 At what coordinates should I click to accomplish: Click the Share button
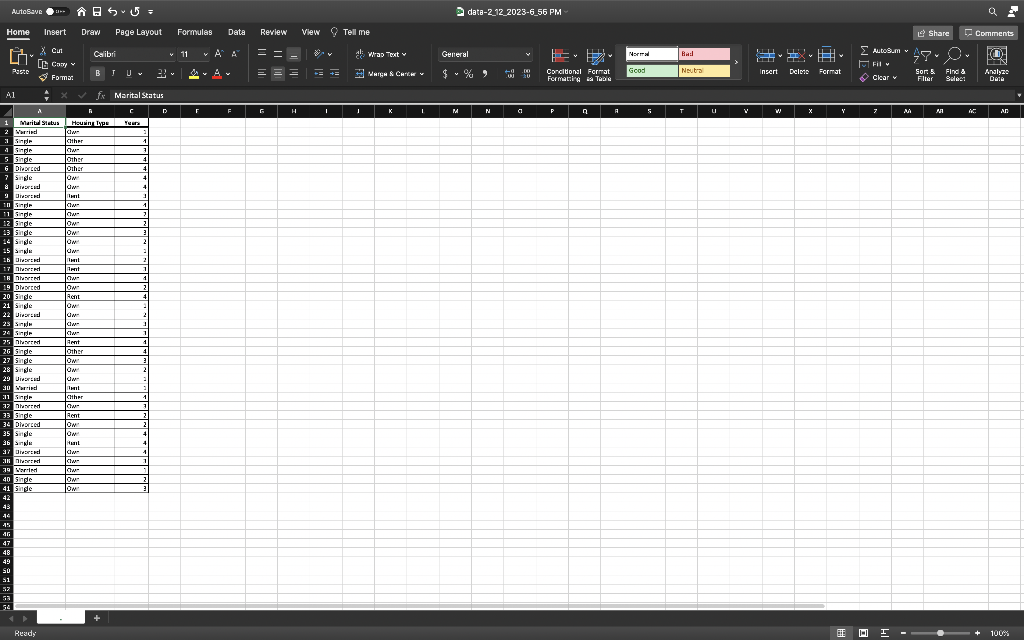[933, 32]
